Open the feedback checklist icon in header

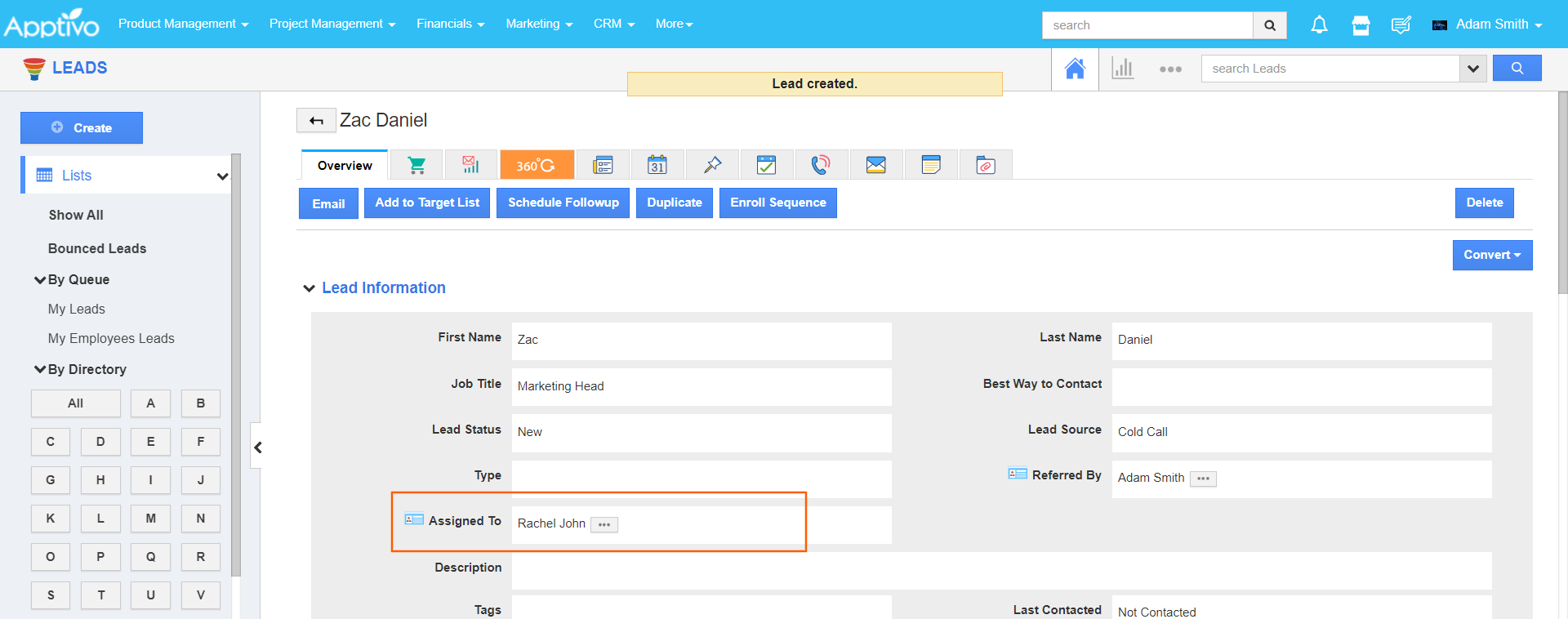[x=1401, y=25]
